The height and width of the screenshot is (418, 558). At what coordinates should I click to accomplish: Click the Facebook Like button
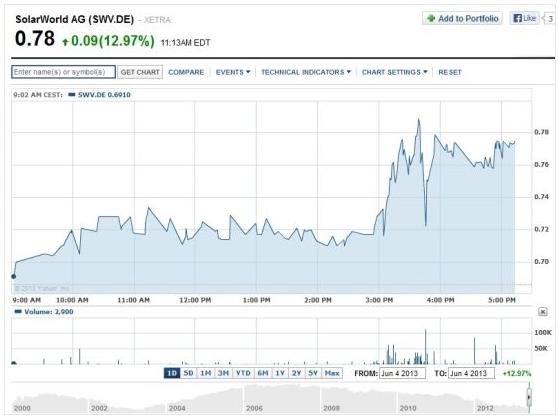click(x=525, y=18)
